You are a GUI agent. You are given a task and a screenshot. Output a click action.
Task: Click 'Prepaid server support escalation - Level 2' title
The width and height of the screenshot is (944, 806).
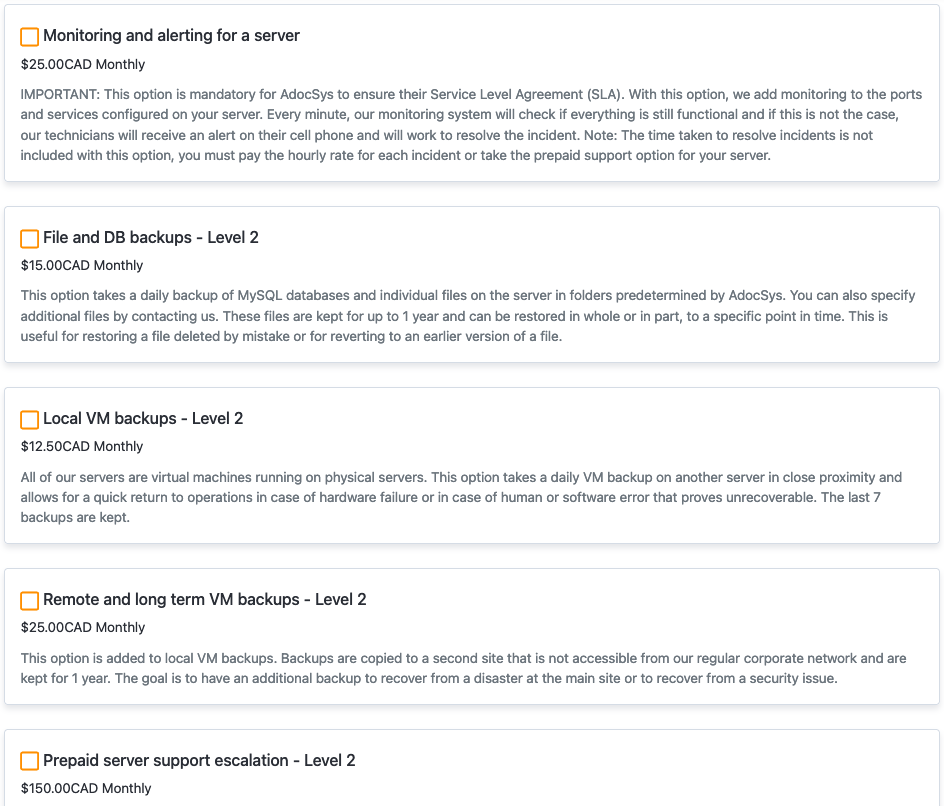(199, 761)
